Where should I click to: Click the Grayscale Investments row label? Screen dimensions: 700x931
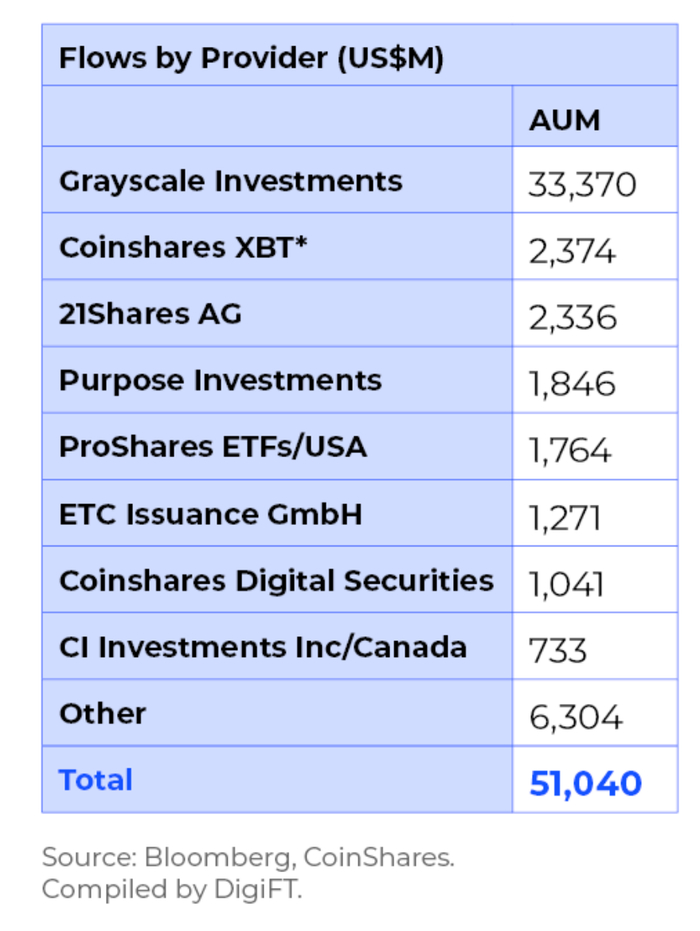click(230, 181)
